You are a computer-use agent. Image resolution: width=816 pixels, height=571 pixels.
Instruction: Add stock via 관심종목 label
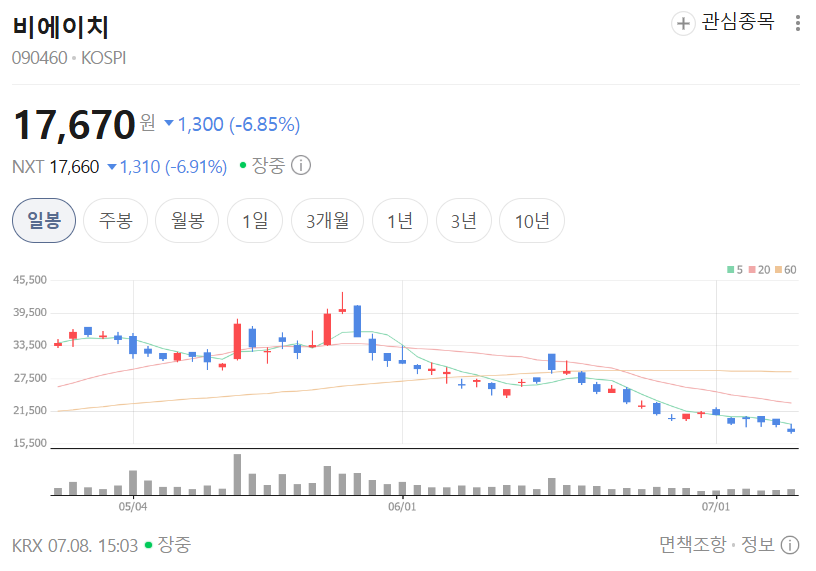coord(737,22)
